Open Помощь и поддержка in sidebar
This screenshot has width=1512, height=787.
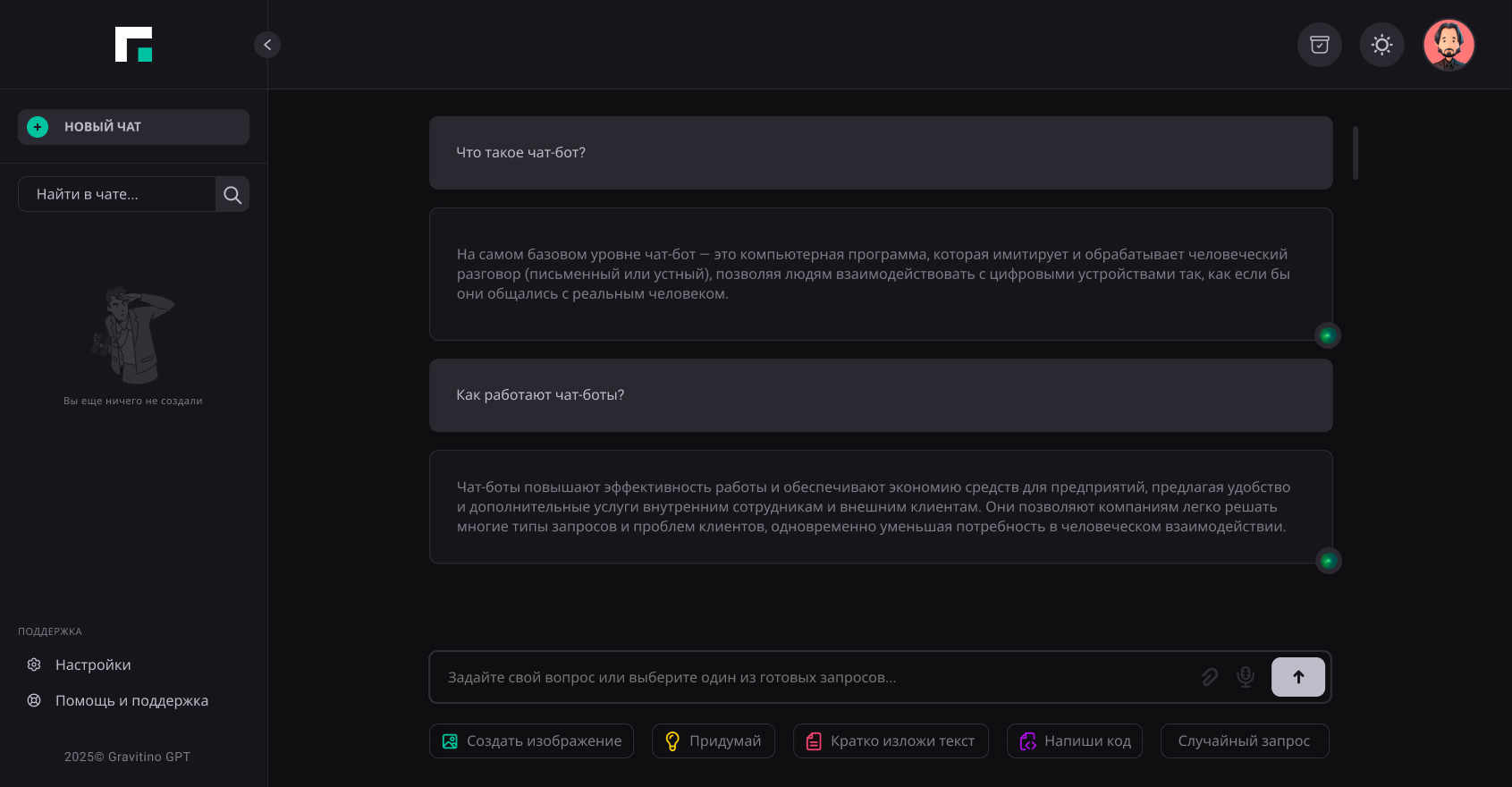(131, 701)
